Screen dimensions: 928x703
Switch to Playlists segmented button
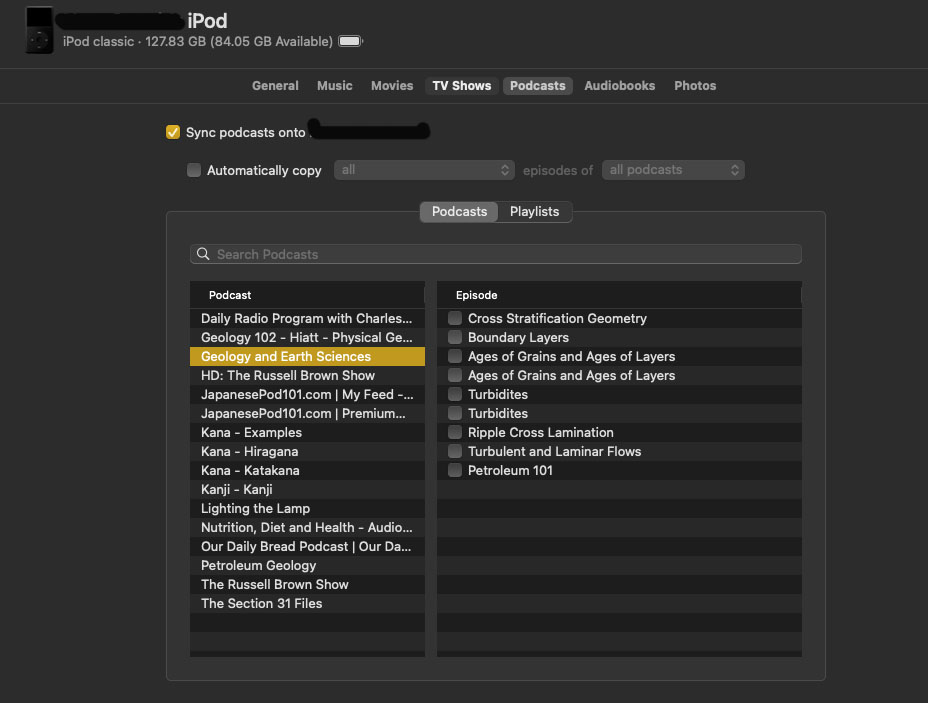pyautogui.click(x=534, y=211)
